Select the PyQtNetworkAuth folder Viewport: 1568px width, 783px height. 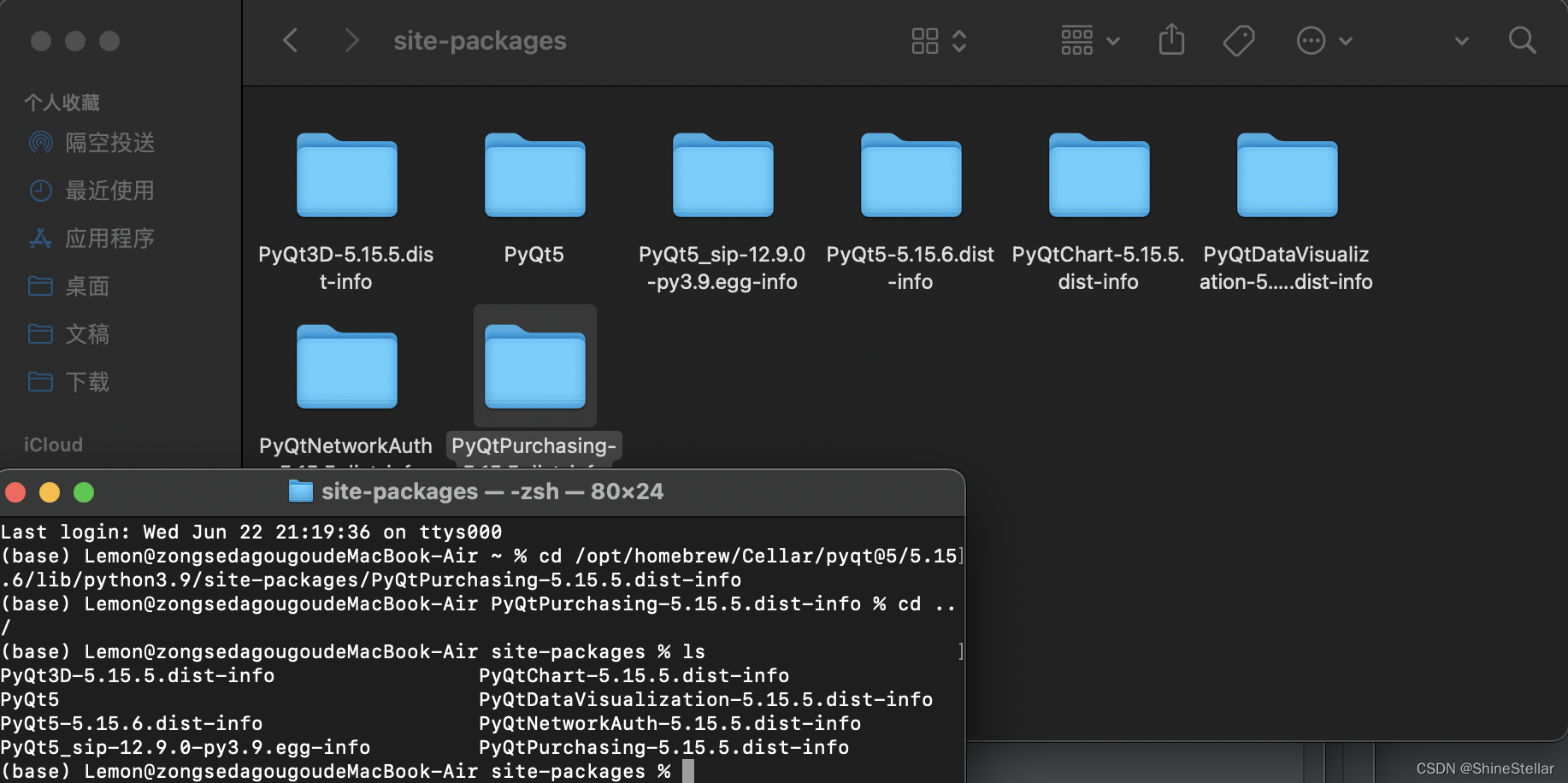pyautogui.click(x=345, y=368)
